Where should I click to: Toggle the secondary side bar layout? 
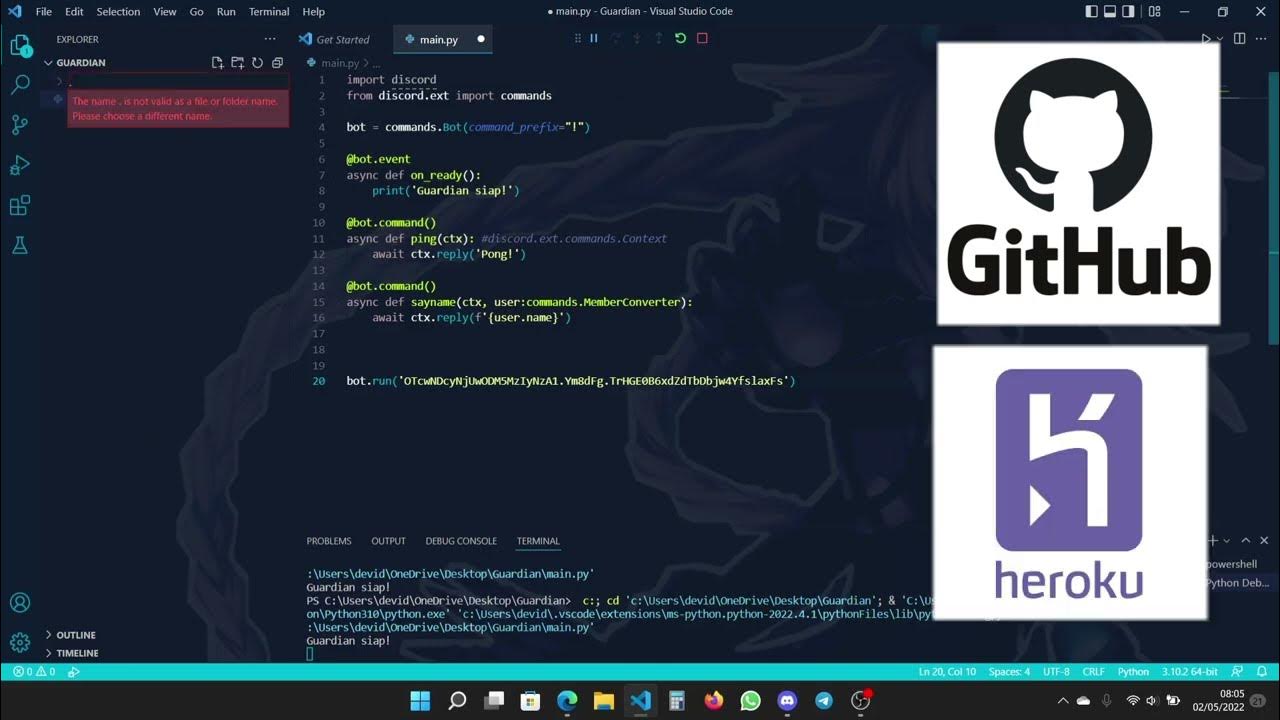coord(1129,11)
